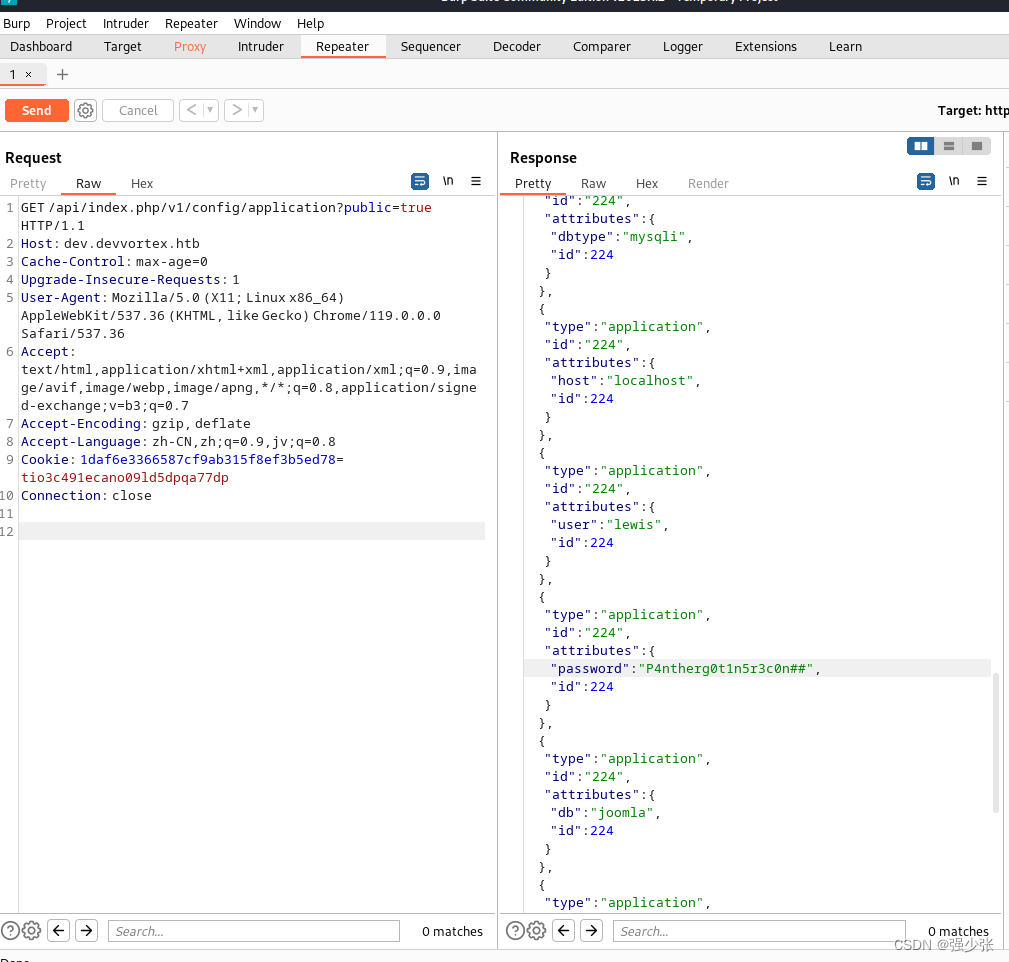Go to the Intruder tool tab
The image size is (1009, 962).
click(x=261, y=46)
